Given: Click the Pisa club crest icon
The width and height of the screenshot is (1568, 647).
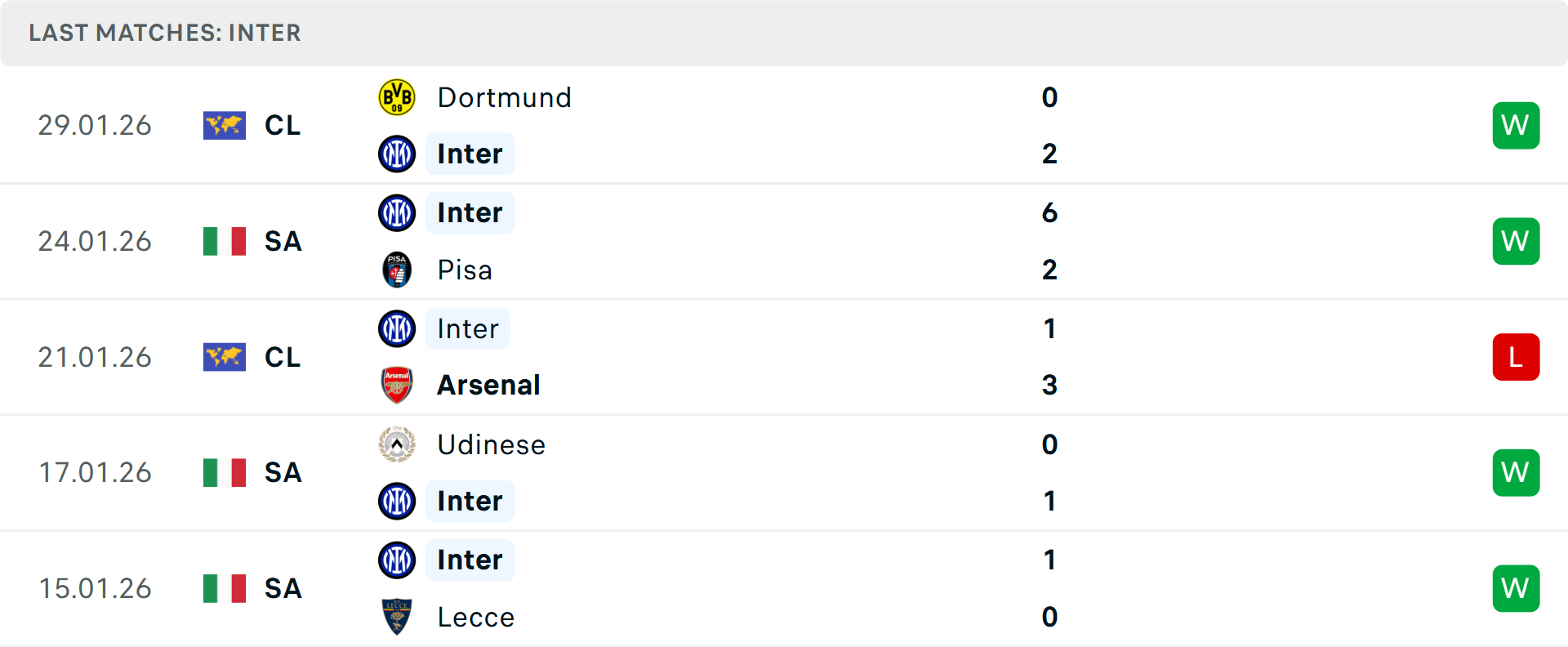Looking at the screenshot, I should pyautogui.click(x=397, y=270).
